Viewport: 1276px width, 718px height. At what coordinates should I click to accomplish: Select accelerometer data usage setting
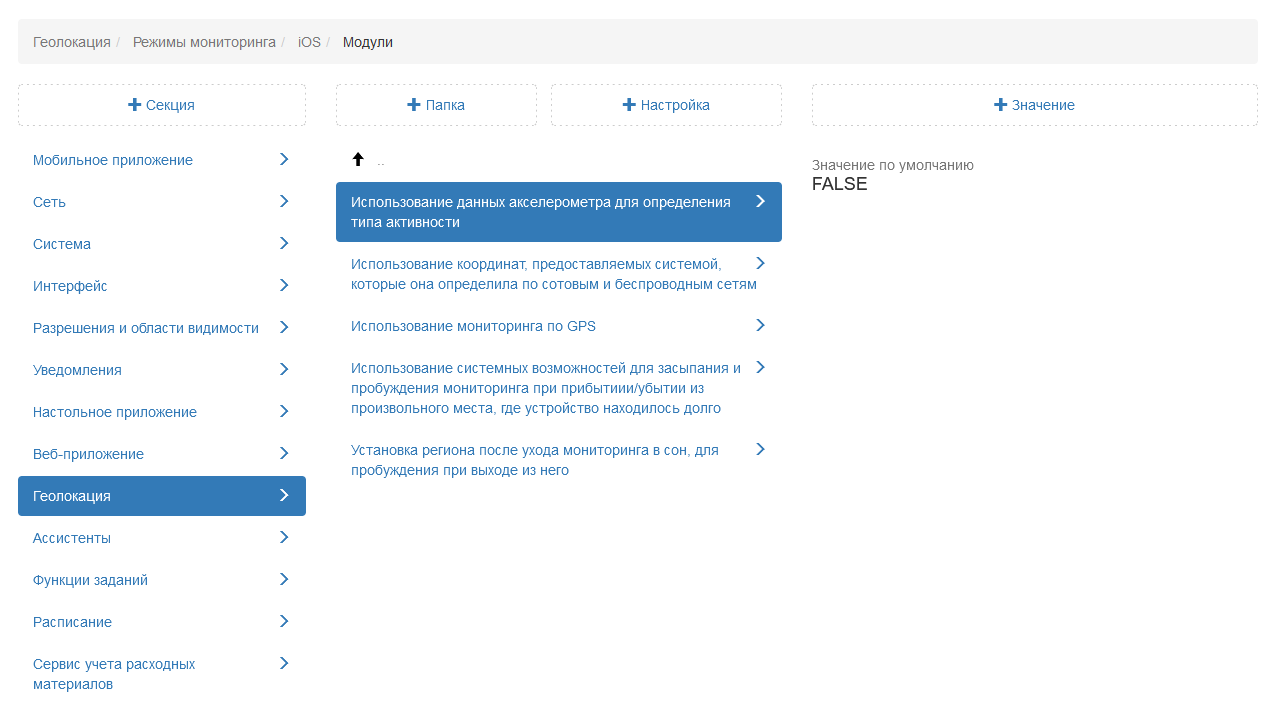[540, 212]
